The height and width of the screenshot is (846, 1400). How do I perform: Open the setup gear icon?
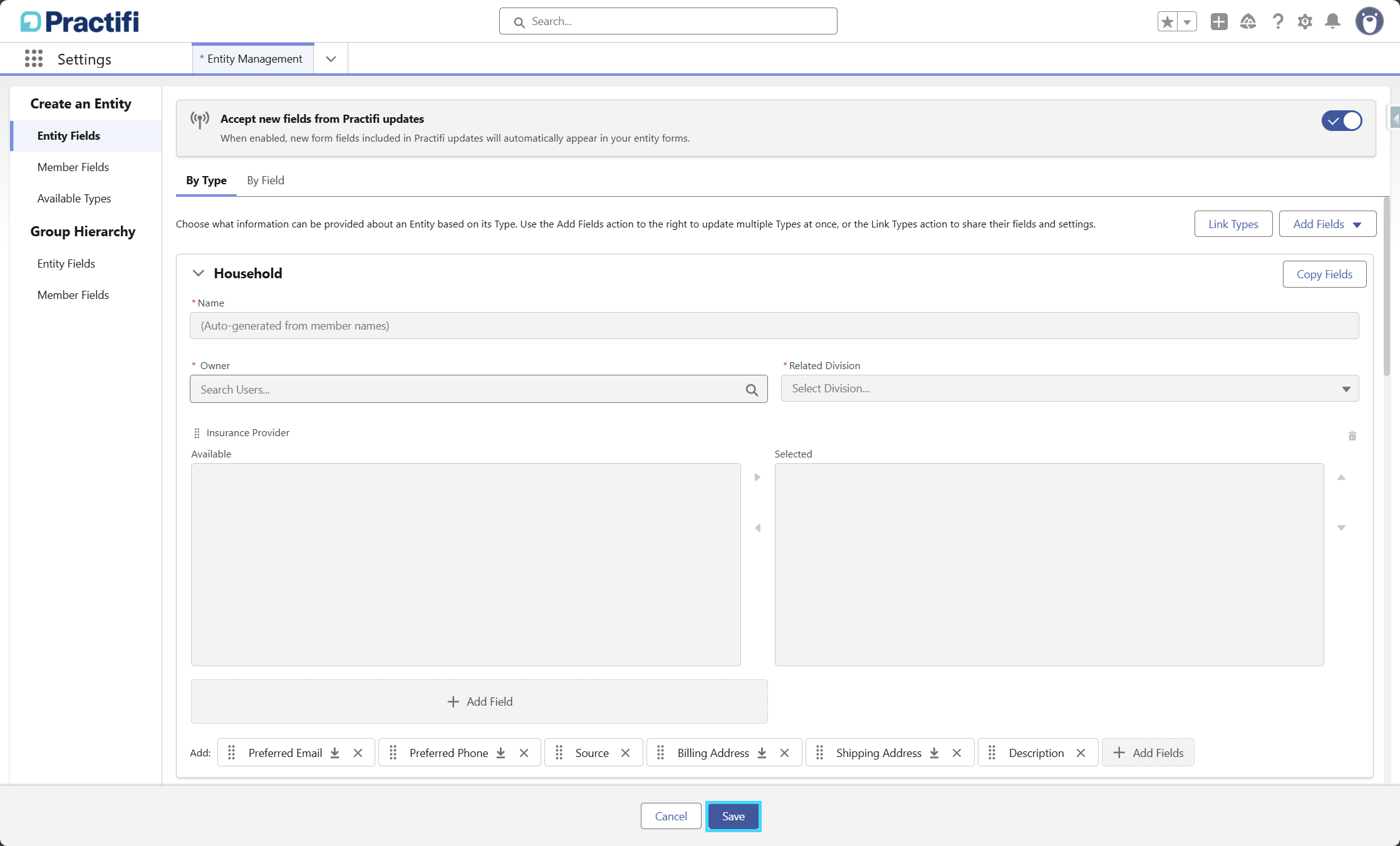pyautogui.click(x=1305, y=22)
